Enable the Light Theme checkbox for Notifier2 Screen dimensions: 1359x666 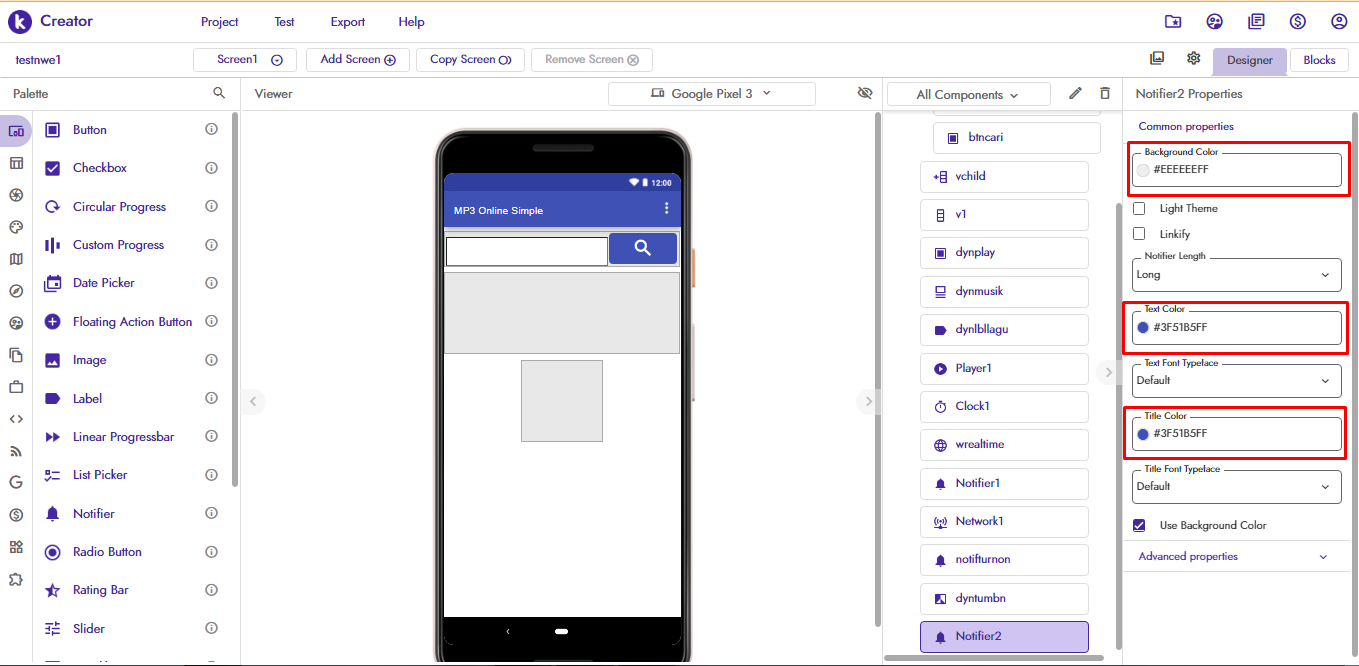point(1139,208)
